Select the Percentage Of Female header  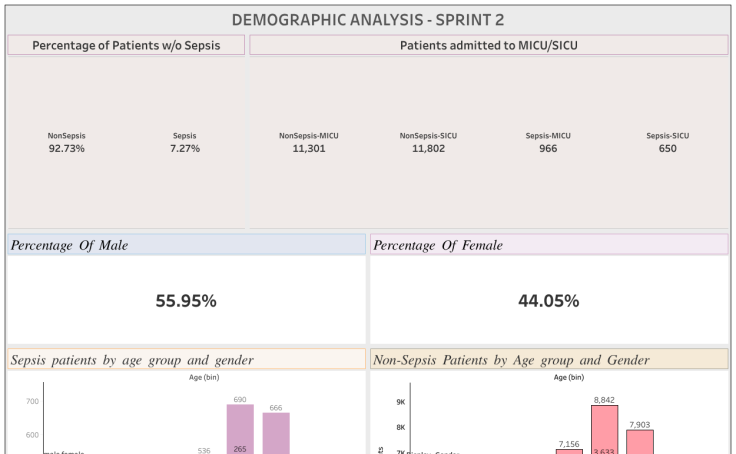point(549,245)
